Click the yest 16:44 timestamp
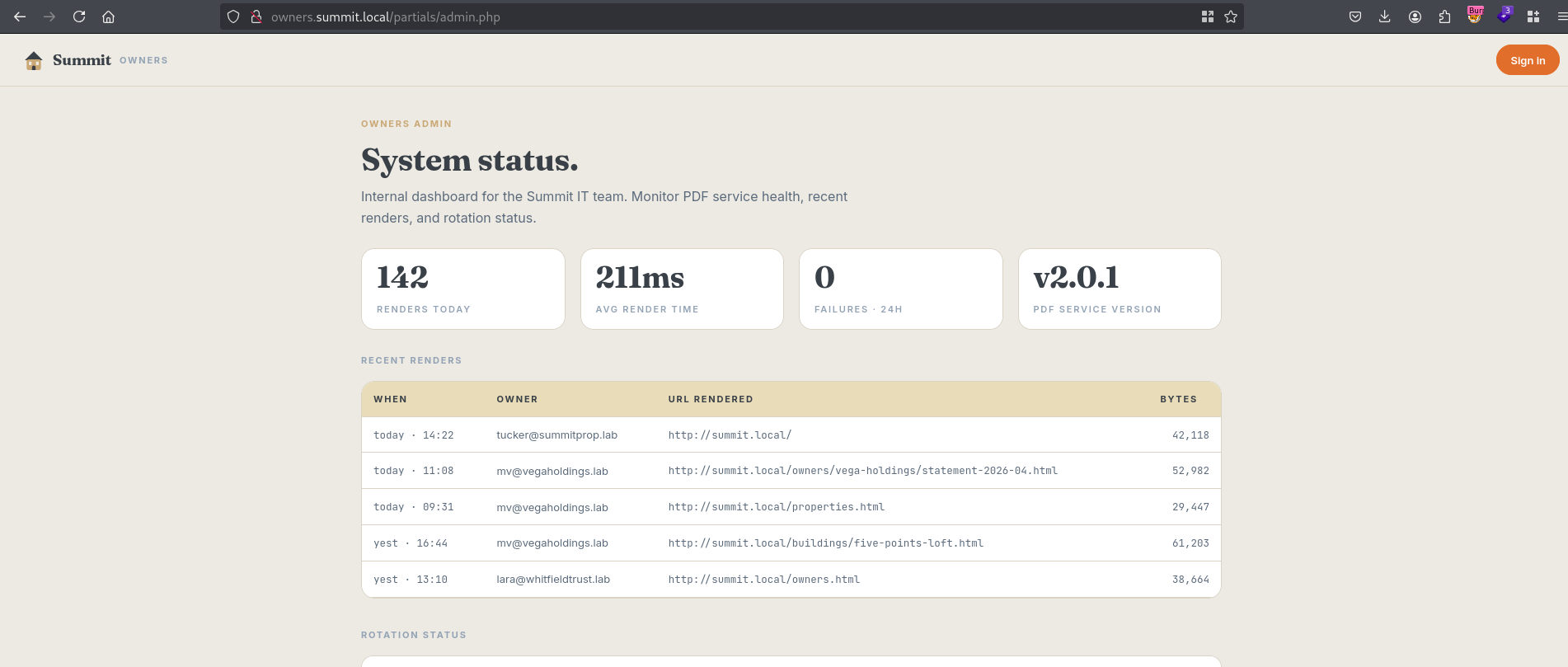 tap(411, 543)
